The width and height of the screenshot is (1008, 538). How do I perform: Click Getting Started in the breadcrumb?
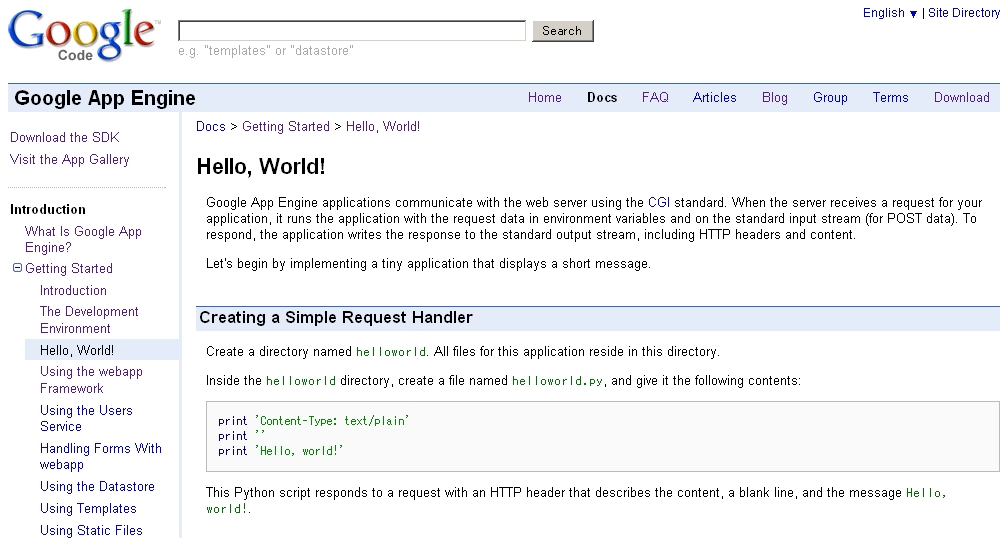[x=285, y=127]
